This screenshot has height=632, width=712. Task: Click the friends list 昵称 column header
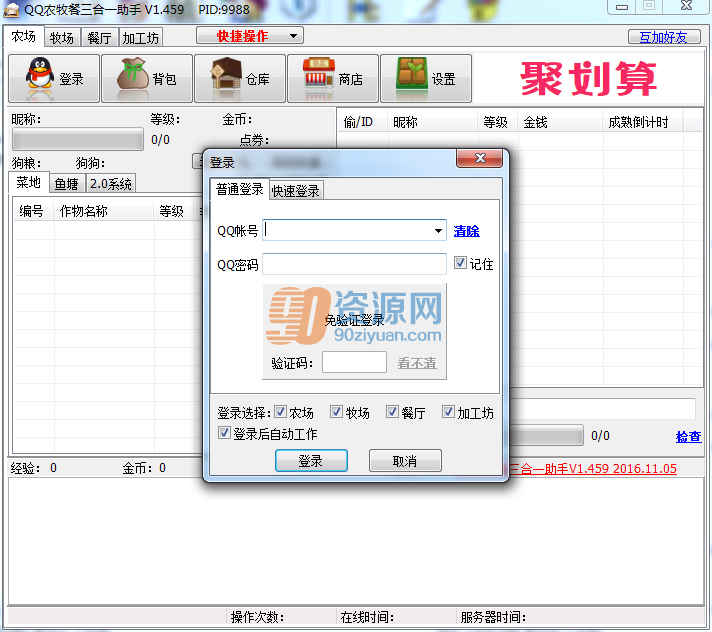432,122
